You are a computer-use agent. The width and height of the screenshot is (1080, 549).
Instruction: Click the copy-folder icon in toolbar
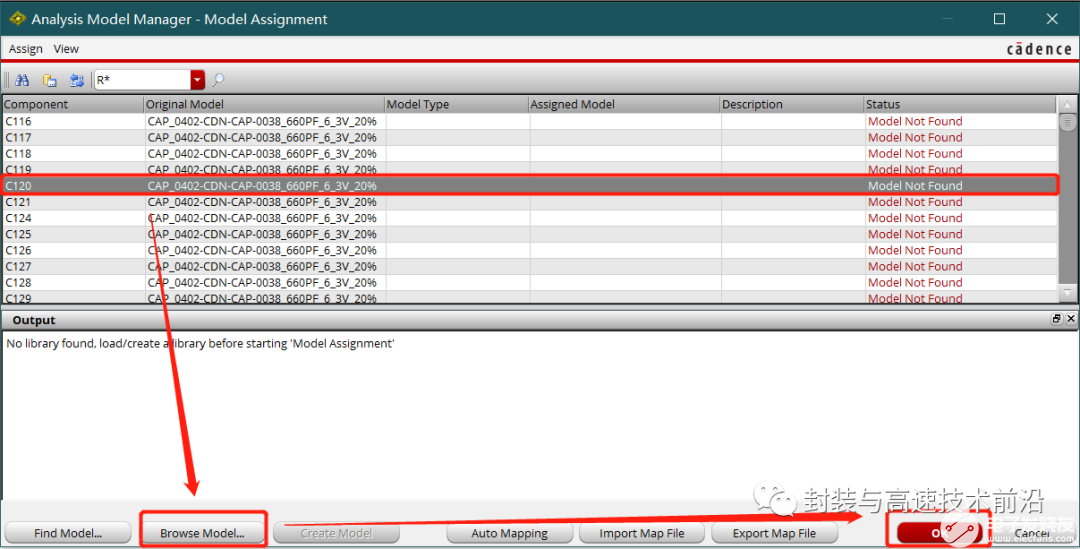click(50, 80)
